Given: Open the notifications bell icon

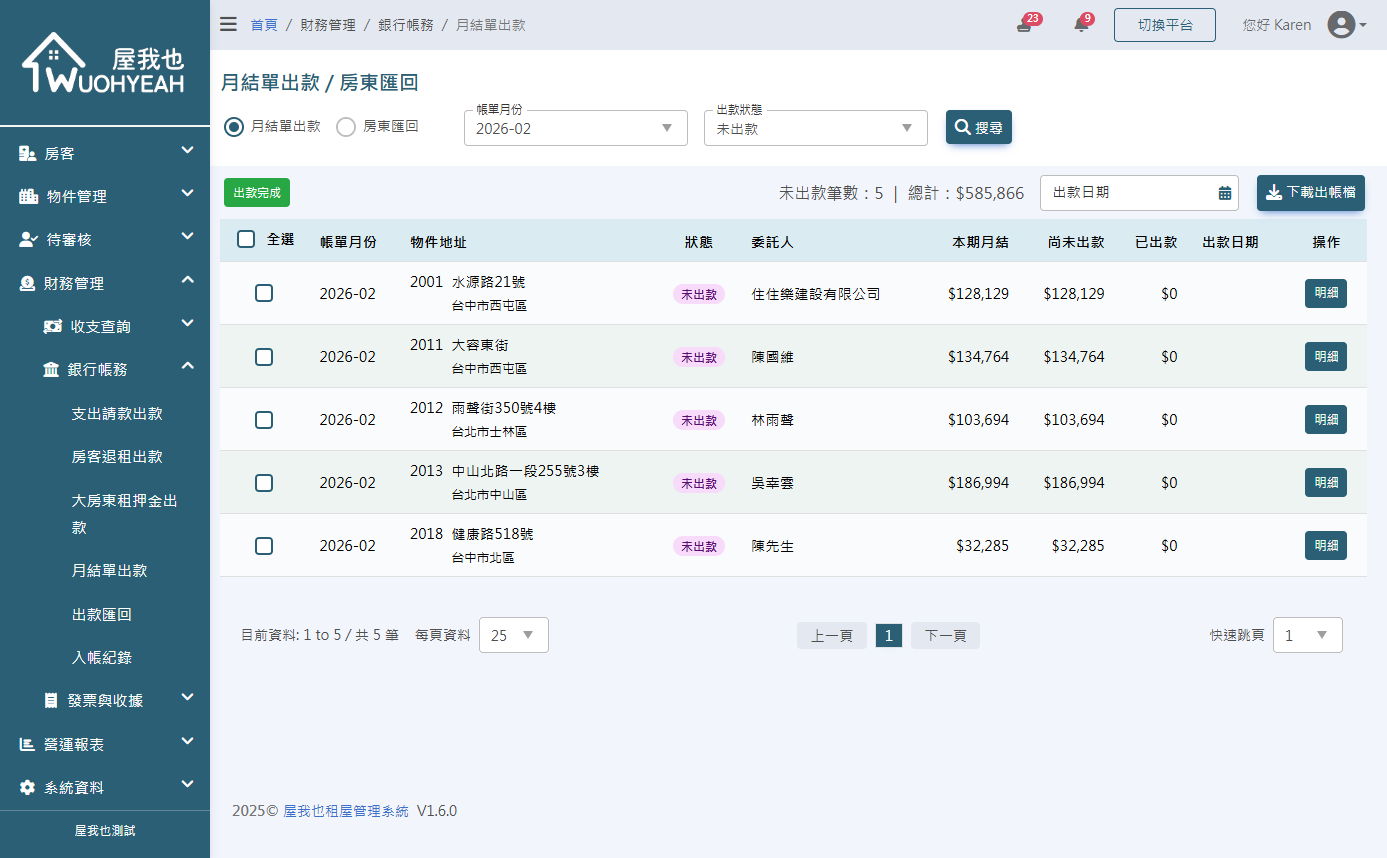Looking at the screenshot, I should 1080,22.
